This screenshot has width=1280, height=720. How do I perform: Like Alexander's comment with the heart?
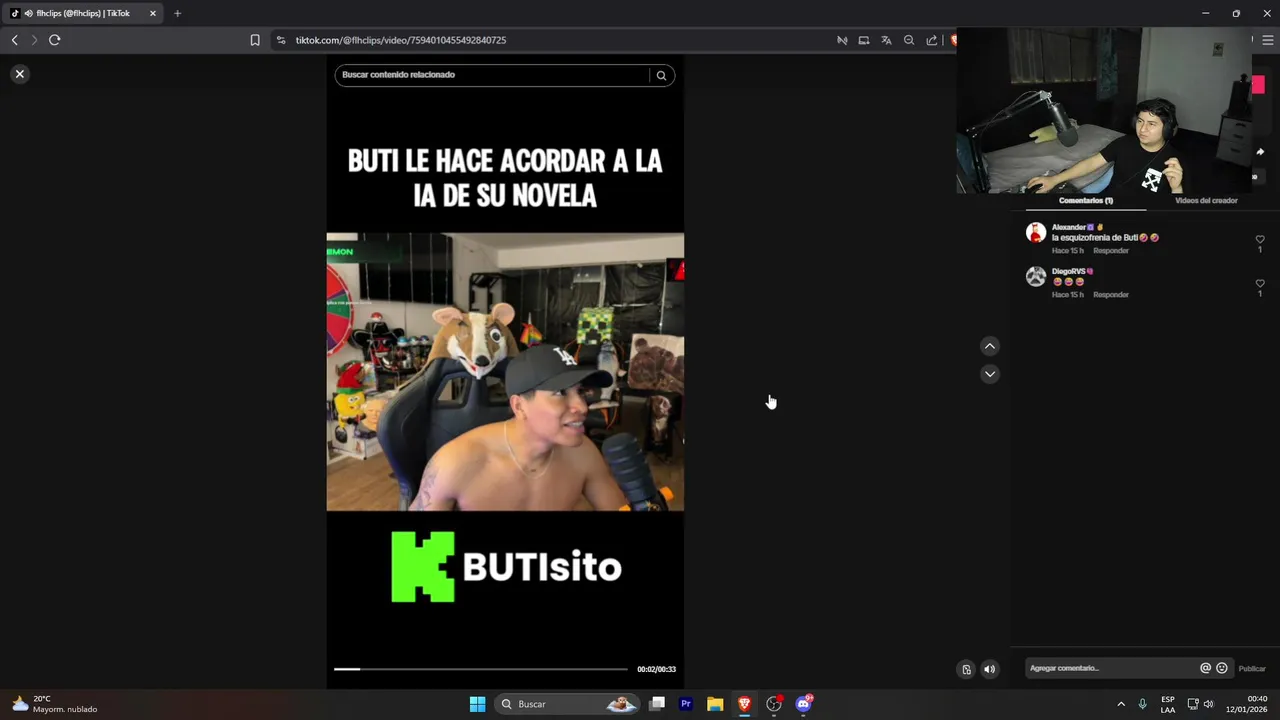coord(1260,239)
